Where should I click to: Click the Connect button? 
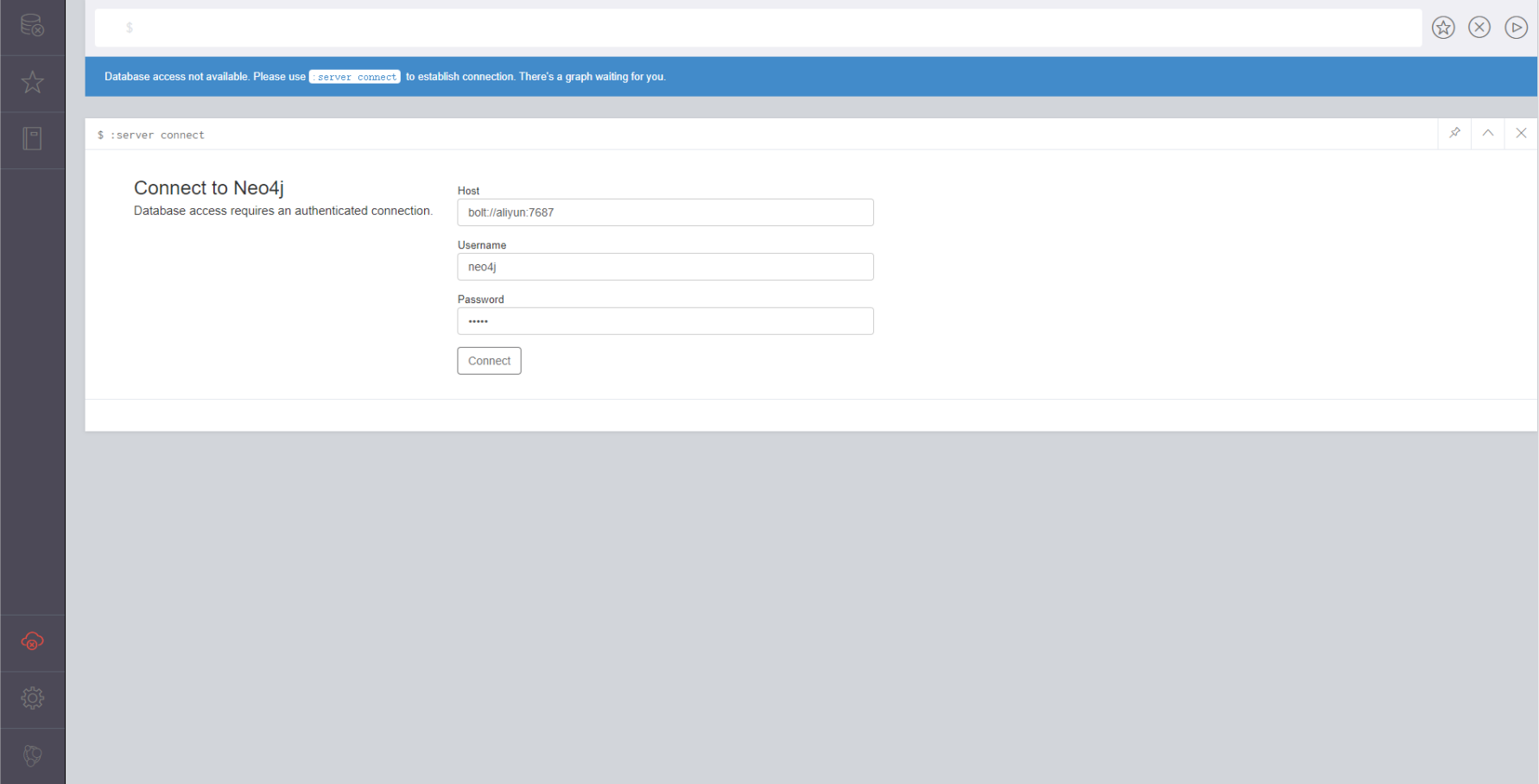[489, 361]
